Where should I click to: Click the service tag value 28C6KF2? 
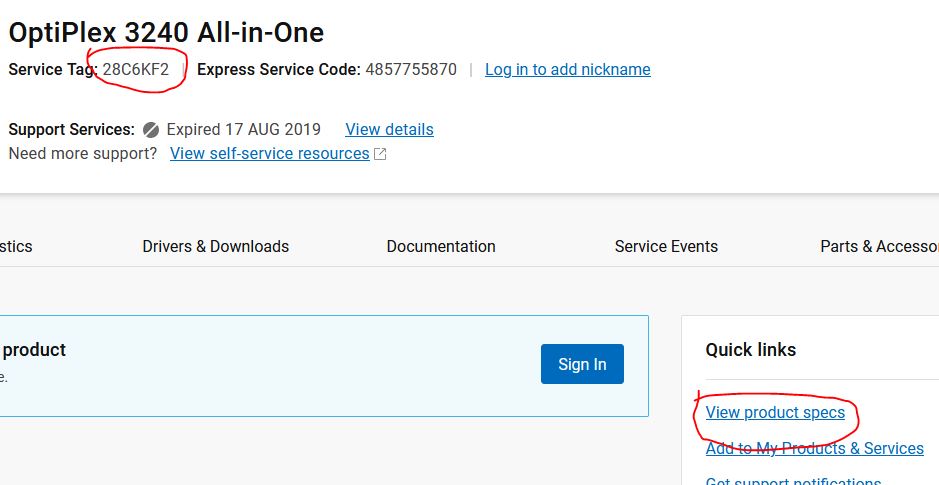(136, 69)
